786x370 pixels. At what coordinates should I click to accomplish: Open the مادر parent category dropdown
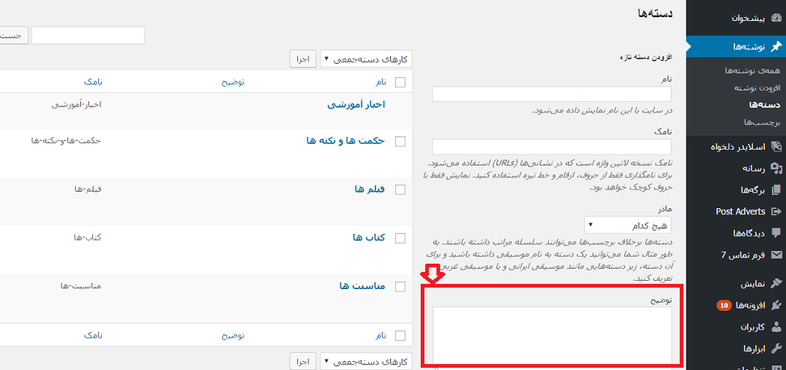pos(628,225)
